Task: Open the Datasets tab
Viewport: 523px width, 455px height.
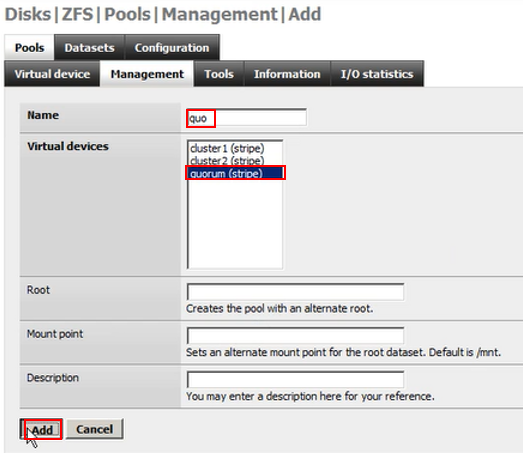Action: coord(89,47)
